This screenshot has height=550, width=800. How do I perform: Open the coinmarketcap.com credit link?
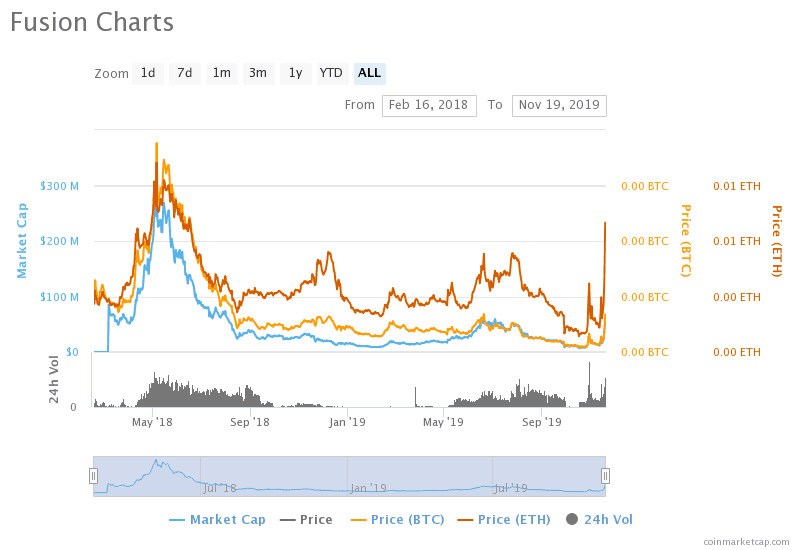pyautogui.click(x=746, y=542)
